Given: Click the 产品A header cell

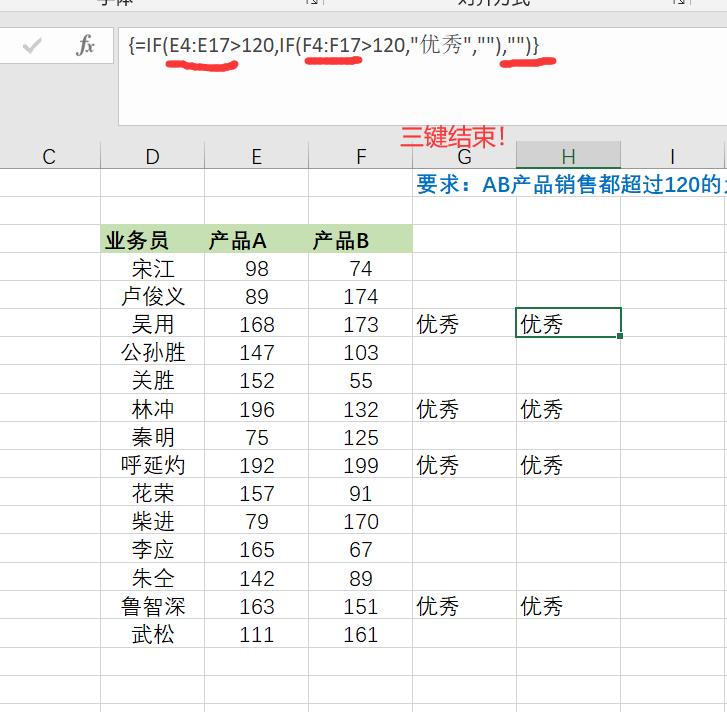Looking at the screenshot, I should point(256,240).
